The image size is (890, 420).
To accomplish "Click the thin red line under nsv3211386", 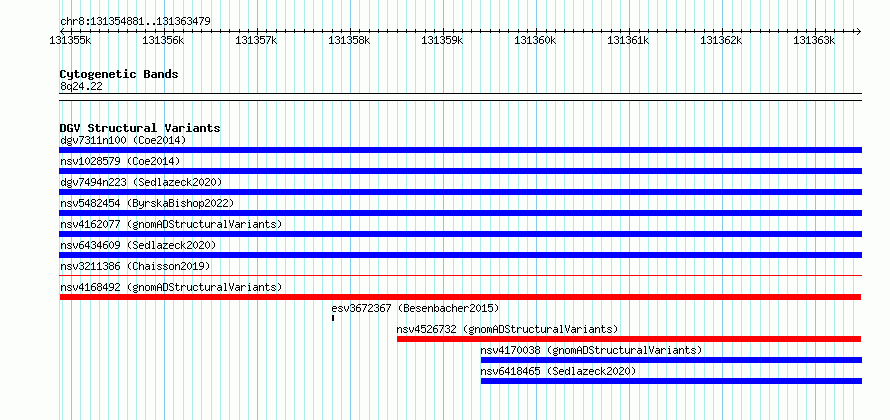I will (460, 276).
